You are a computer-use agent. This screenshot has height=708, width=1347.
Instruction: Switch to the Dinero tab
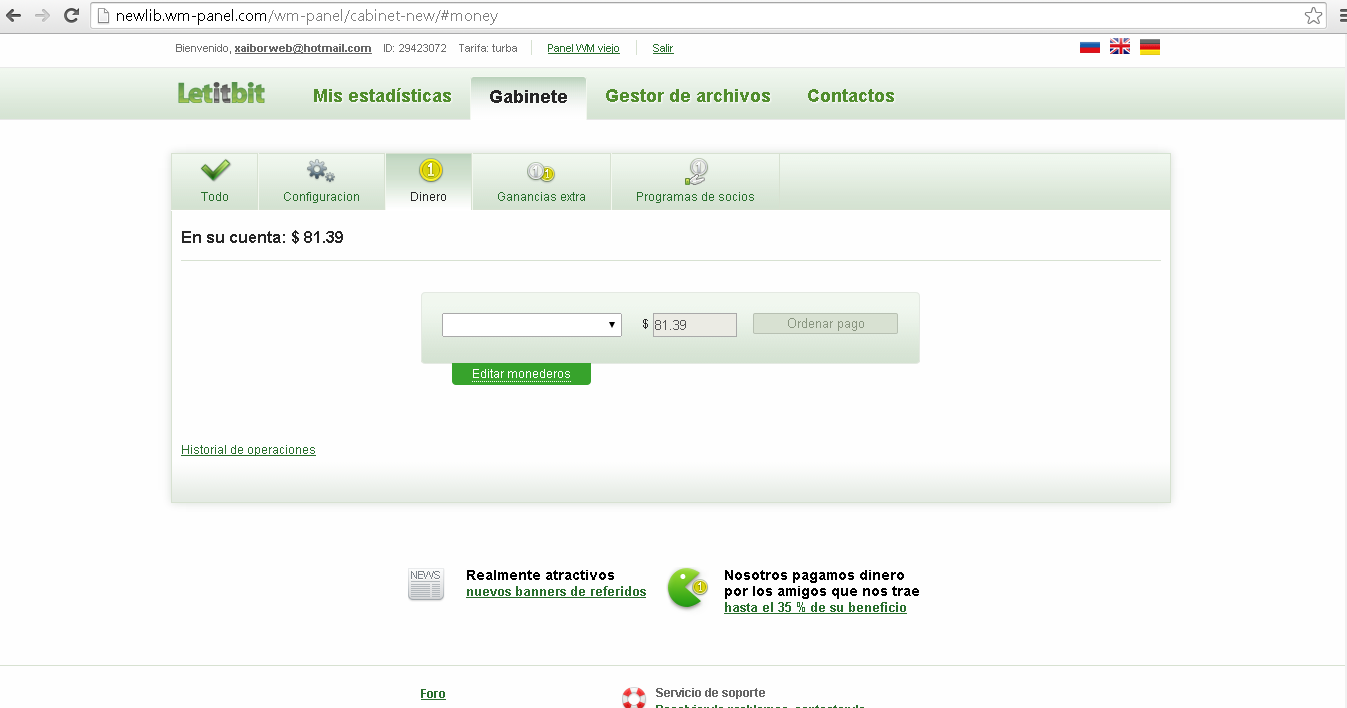[429, 182]
